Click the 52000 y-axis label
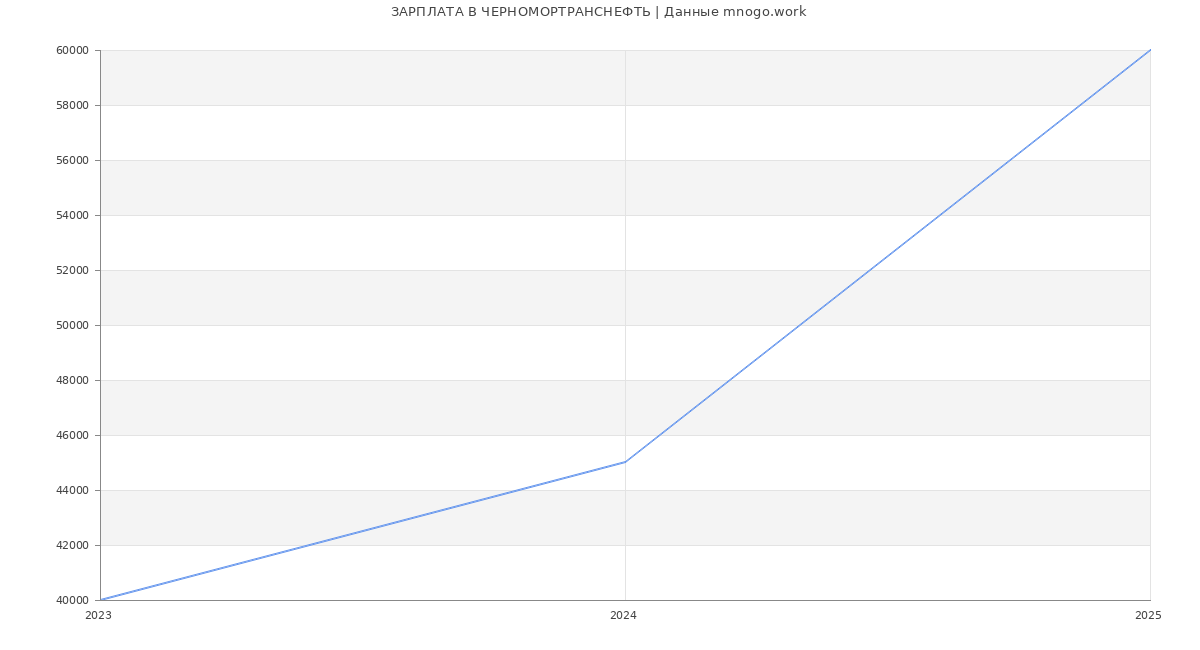Viewport: 1200px width, 650px height. pyautogui.click(x=73, y=270)
